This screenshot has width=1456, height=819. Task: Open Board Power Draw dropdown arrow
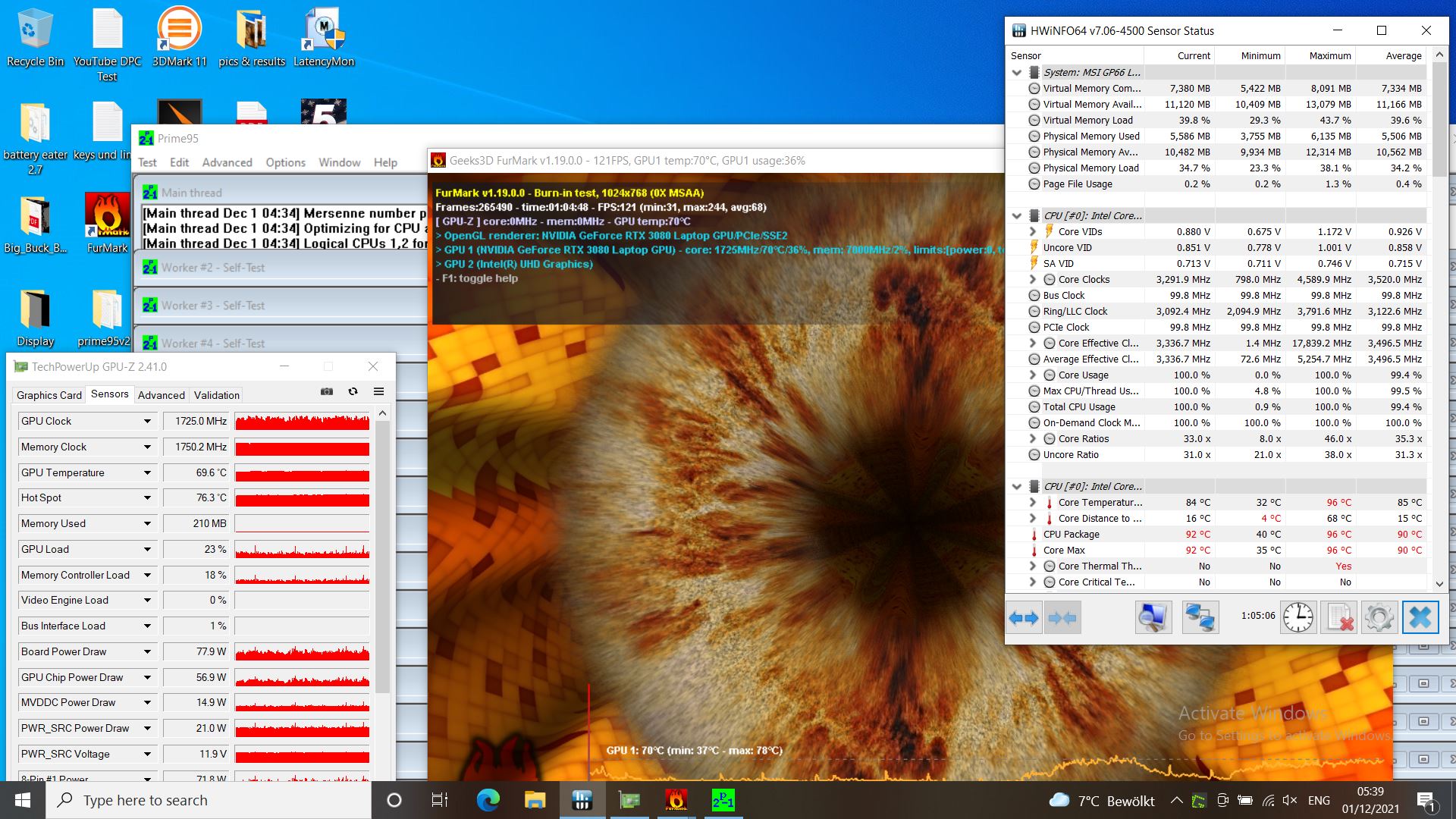[x=147, y=652]
